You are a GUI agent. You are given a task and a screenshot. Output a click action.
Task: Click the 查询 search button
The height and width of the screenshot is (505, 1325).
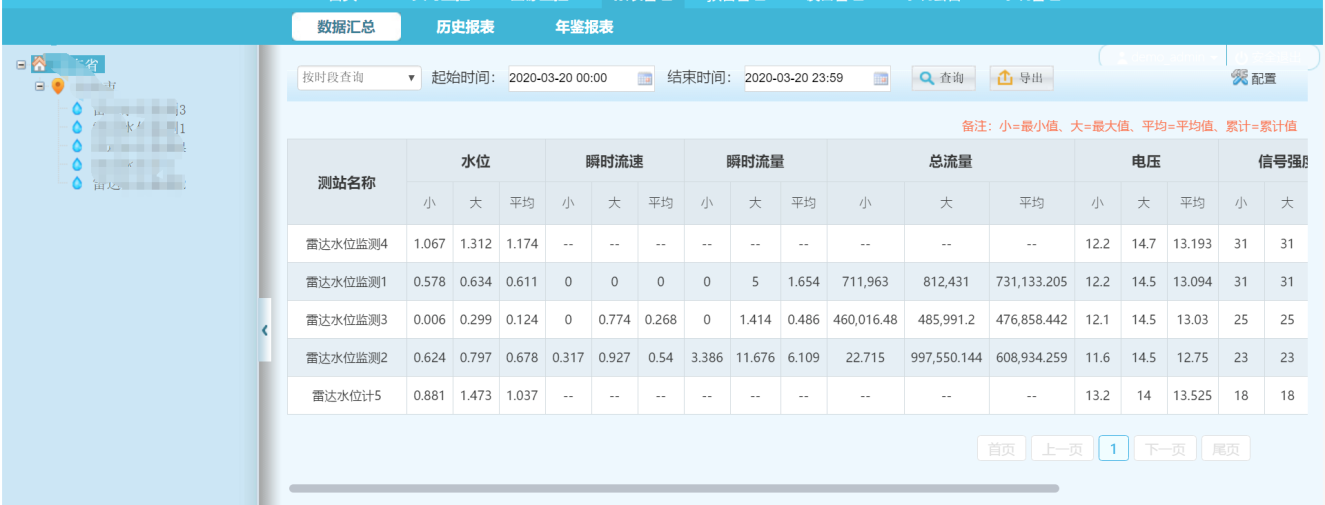tap(944, 78)
